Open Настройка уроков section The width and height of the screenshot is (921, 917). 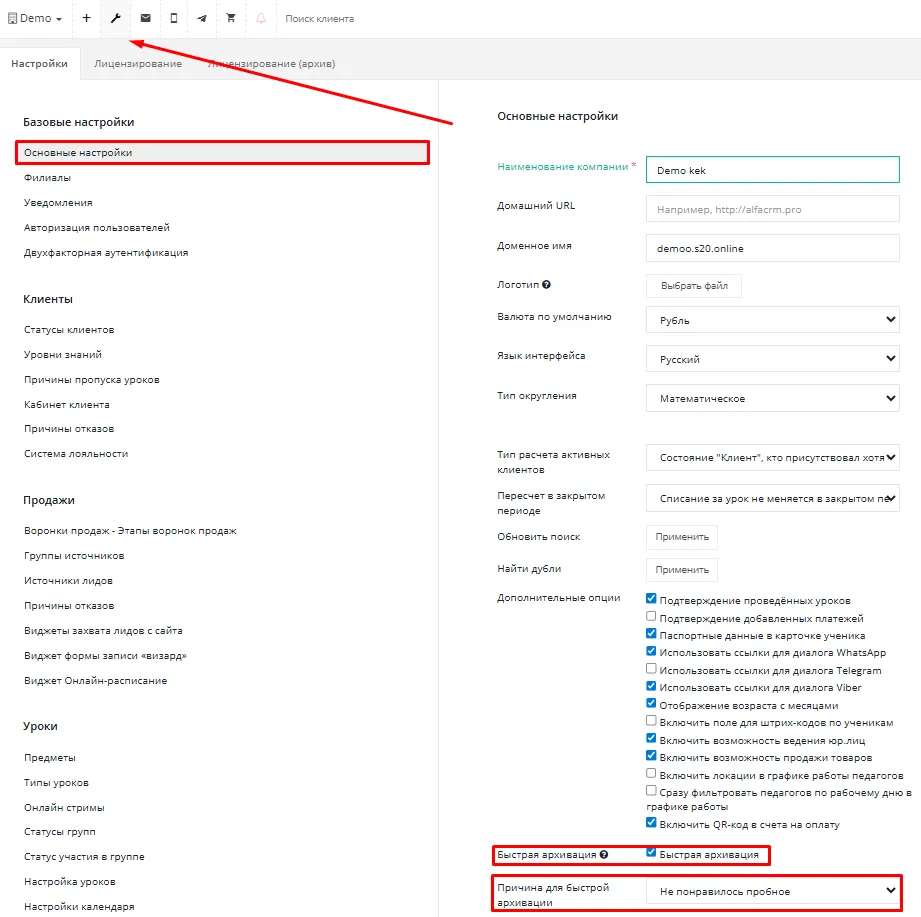click(x=70, y=882)
